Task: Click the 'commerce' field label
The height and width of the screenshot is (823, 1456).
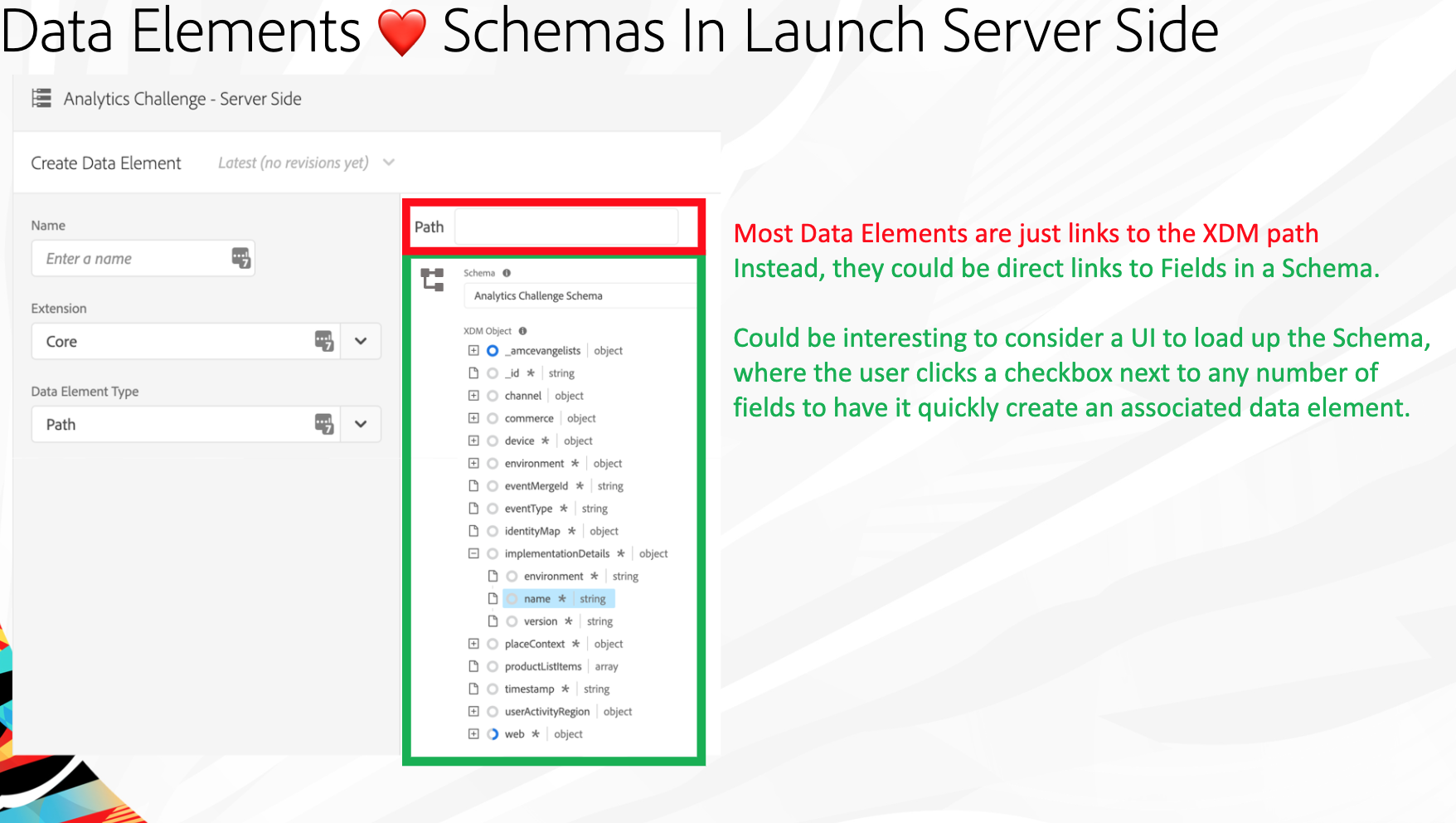Action: click(529, 418)
